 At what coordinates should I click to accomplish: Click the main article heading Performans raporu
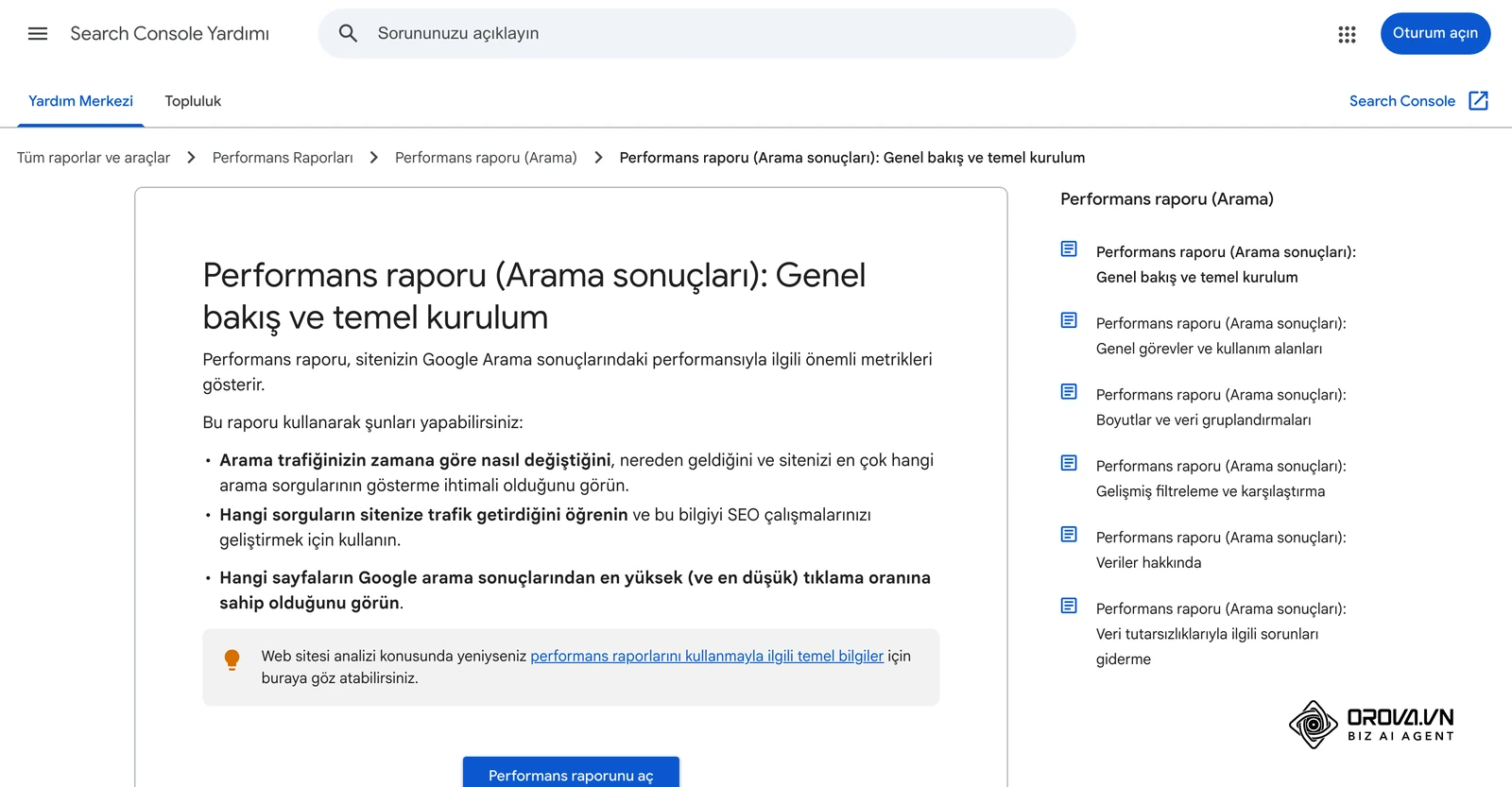point(534,296)
